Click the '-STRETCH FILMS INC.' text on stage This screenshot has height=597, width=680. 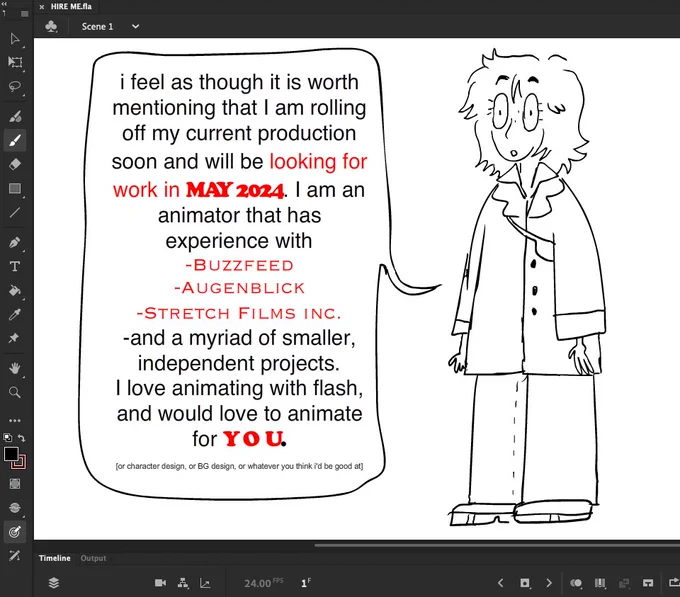click(x=239, y=313)
